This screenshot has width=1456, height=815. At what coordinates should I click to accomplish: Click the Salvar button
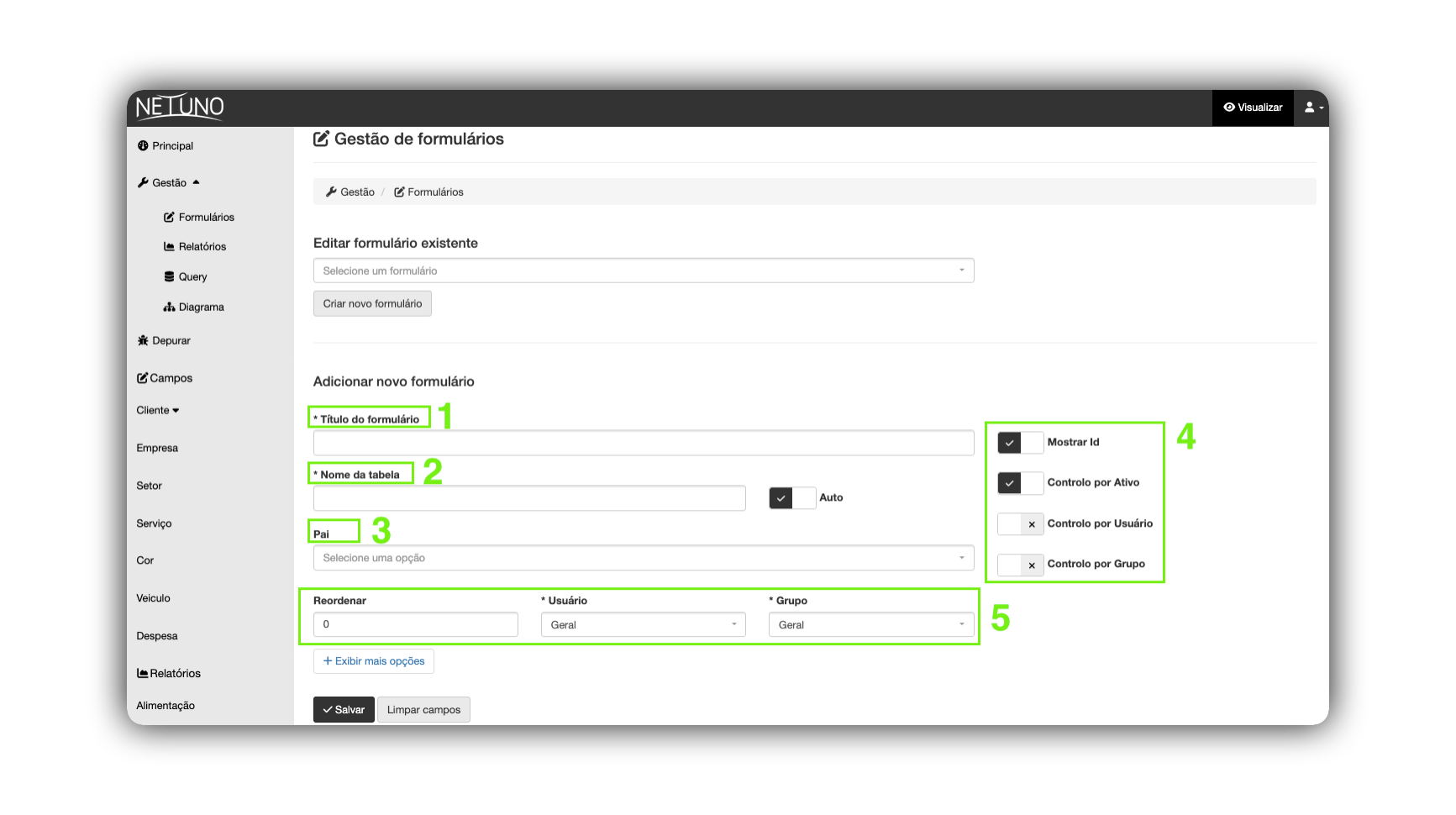click(344, 710)
